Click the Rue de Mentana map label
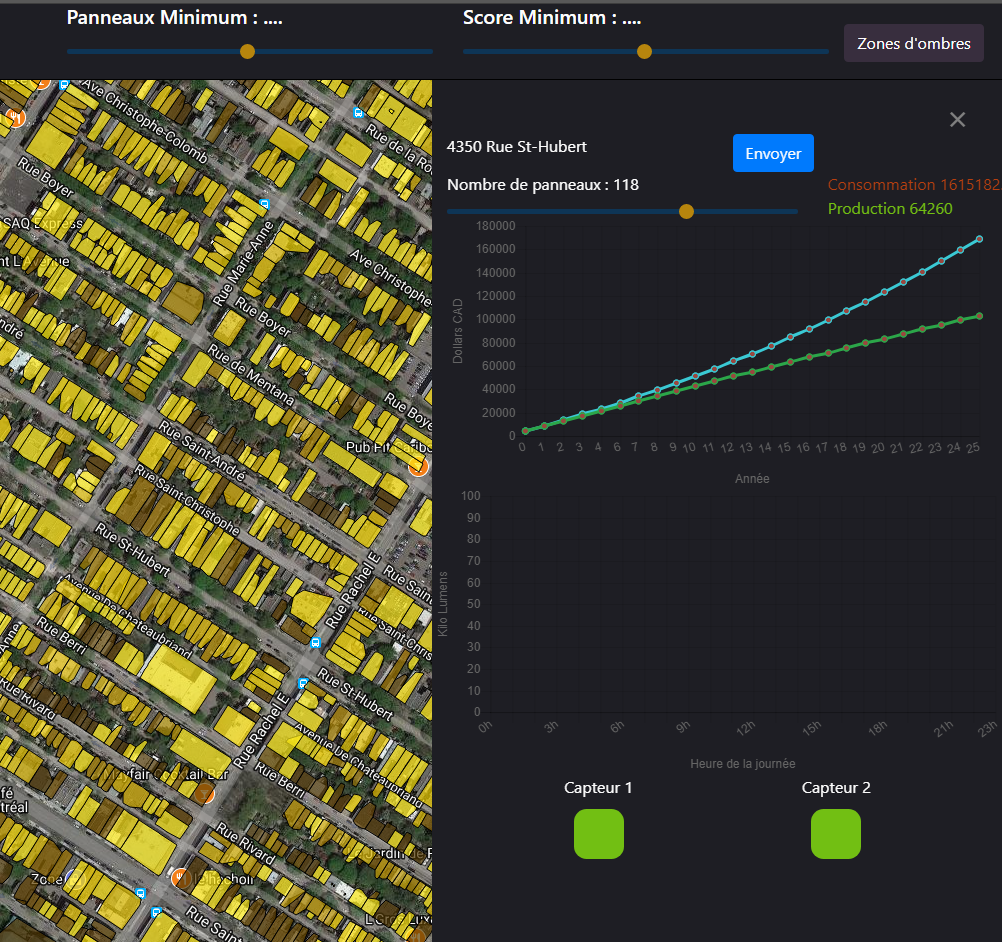Viewport: 1002px width, 942px height. [250, 375]
